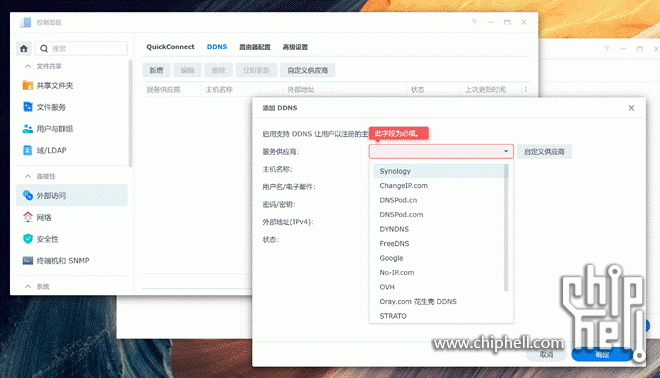Click Cancel button in Add DDNS dialog
The height and width of the screenshot is (378, 660).
coord(546,354)
